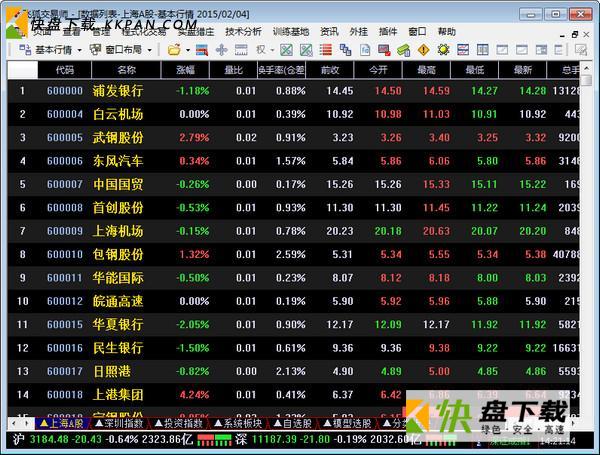600x455 pixels.
Task: Sort by the 量比 column header
Action: (233, 70)
